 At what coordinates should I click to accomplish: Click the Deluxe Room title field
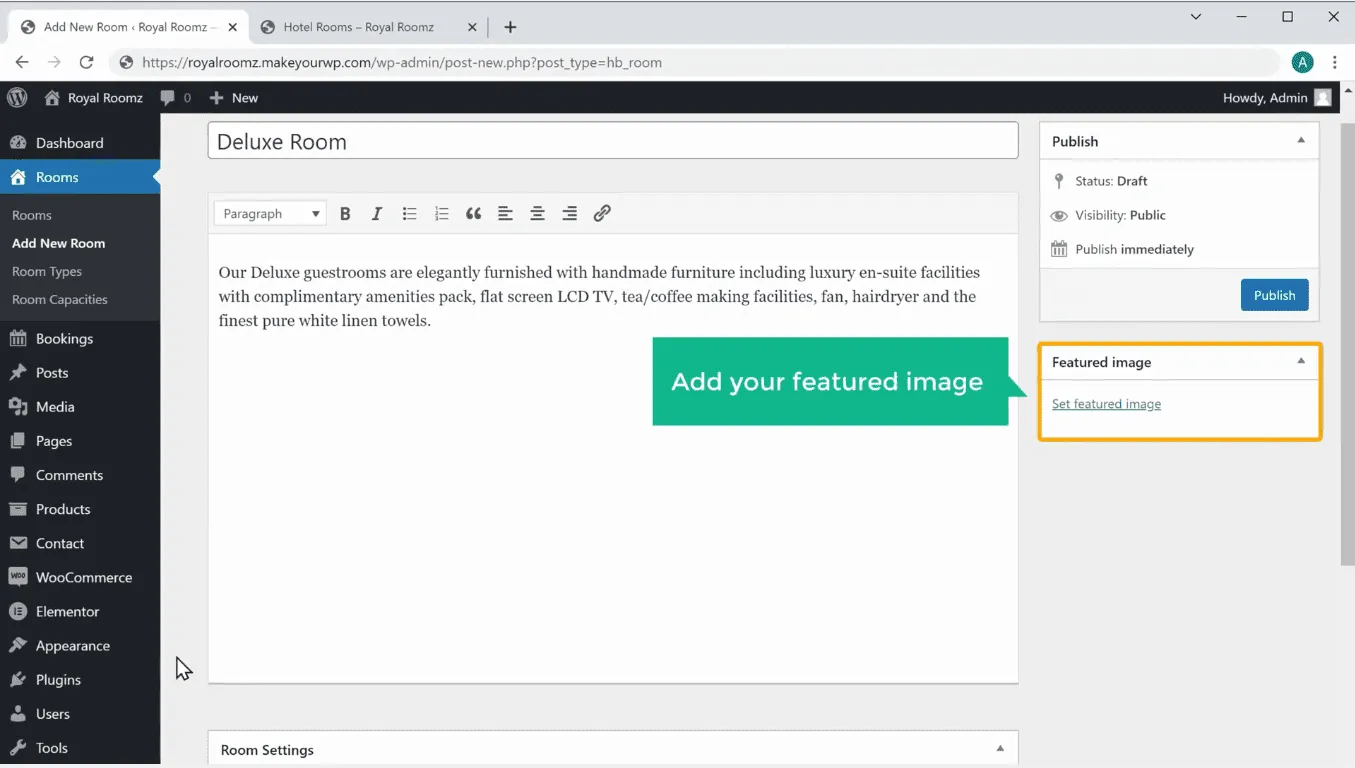pyautogui.click(x=612, y=141)
